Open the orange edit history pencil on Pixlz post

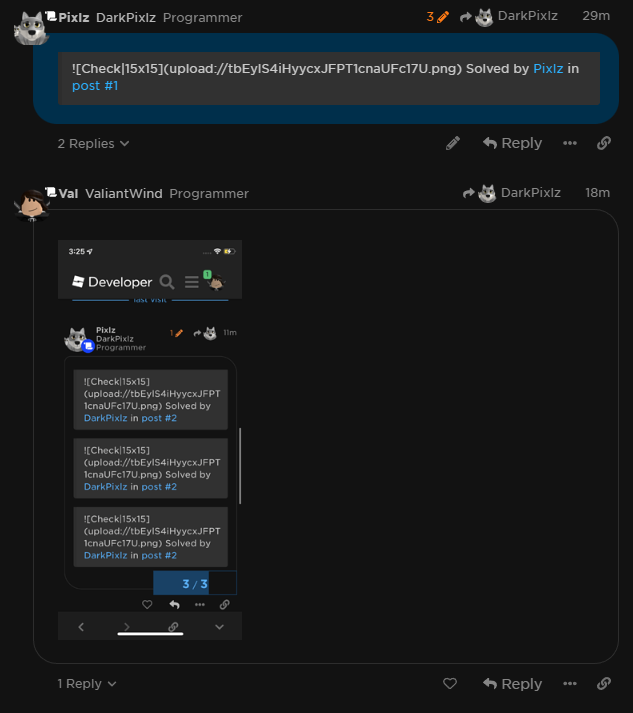point(437,17)
